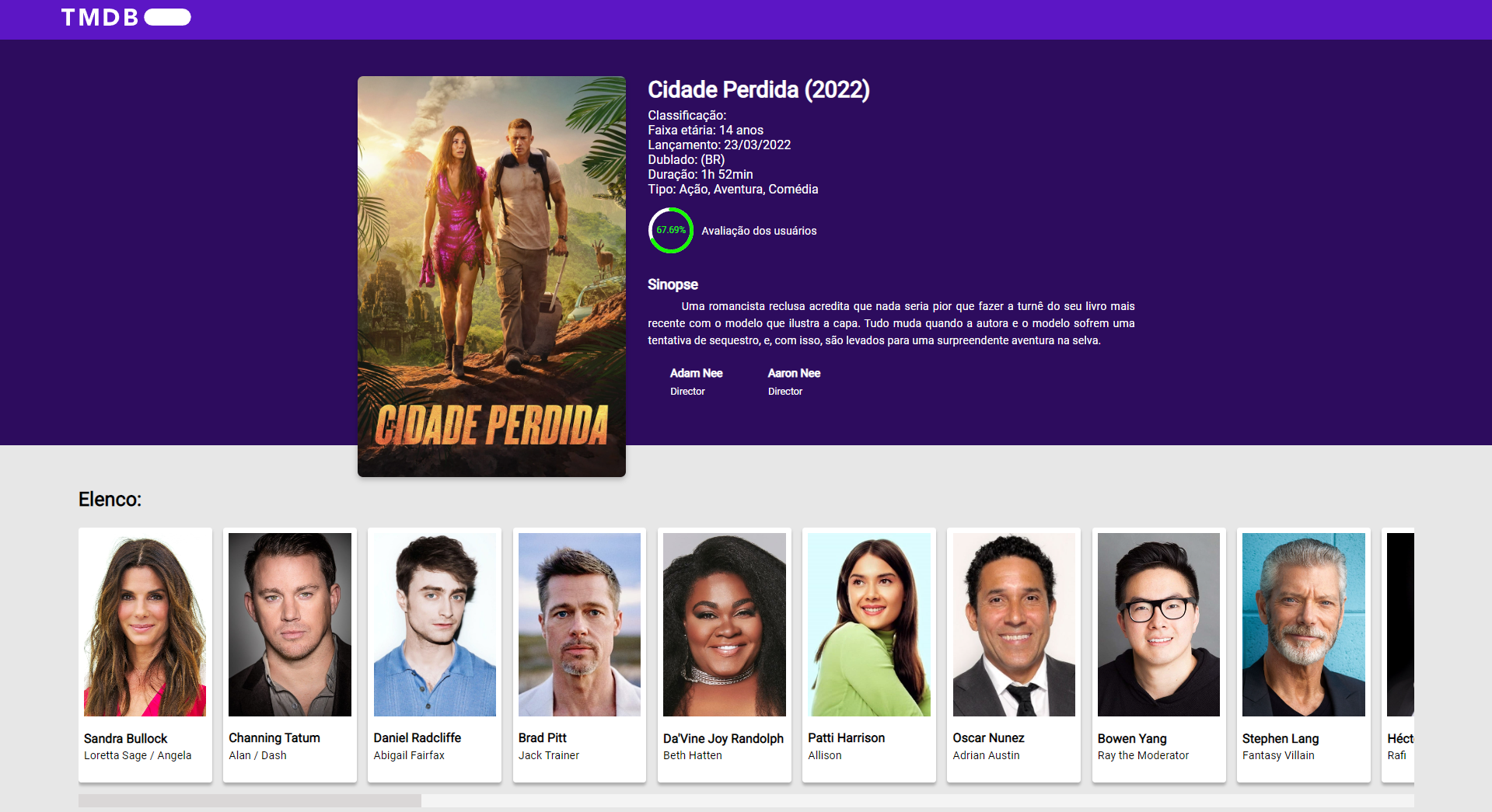Image resolution: width=1492 pixels, height=812 pixels.
Task: Click the partially visible Héctor cast card
Action: (1398, 655)
